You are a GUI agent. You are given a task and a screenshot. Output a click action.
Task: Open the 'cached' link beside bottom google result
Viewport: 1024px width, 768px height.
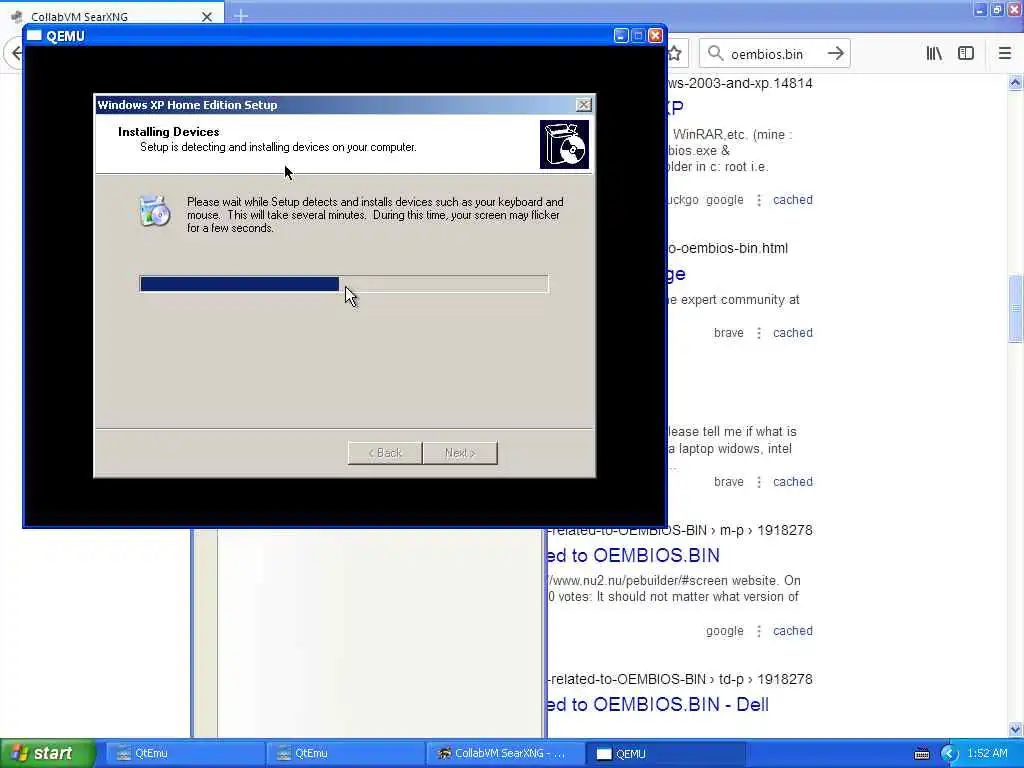point(793,631)
